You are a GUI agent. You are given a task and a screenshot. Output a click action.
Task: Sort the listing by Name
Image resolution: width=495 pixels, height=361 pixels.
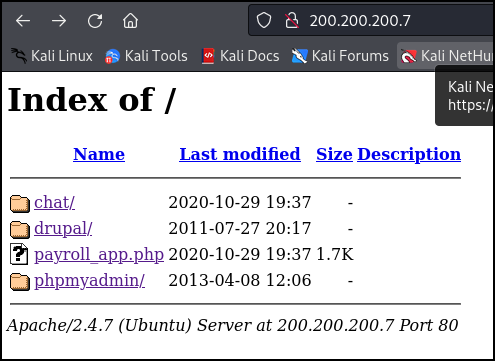point(99,154)
